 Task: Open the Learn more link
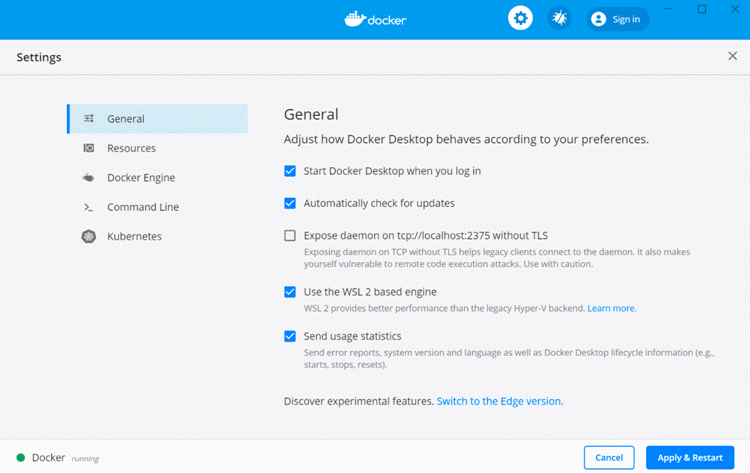tap(611, 308)
